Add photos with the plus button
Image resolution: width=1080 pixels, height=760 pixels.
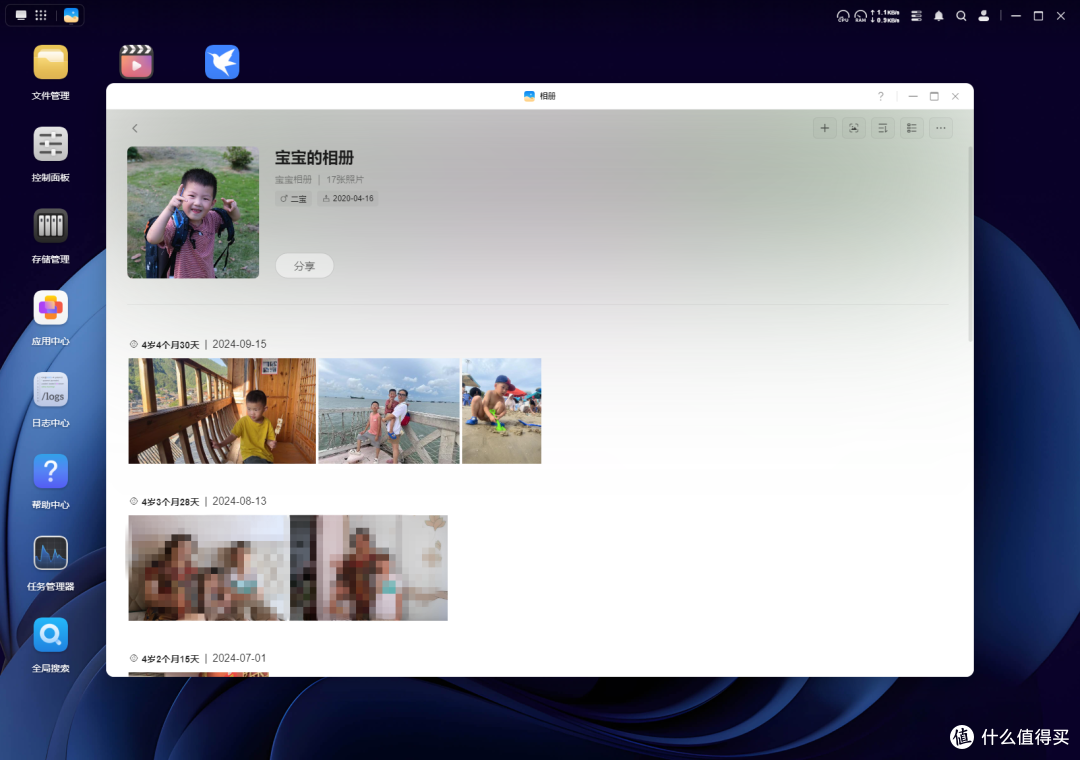[824, 128]
